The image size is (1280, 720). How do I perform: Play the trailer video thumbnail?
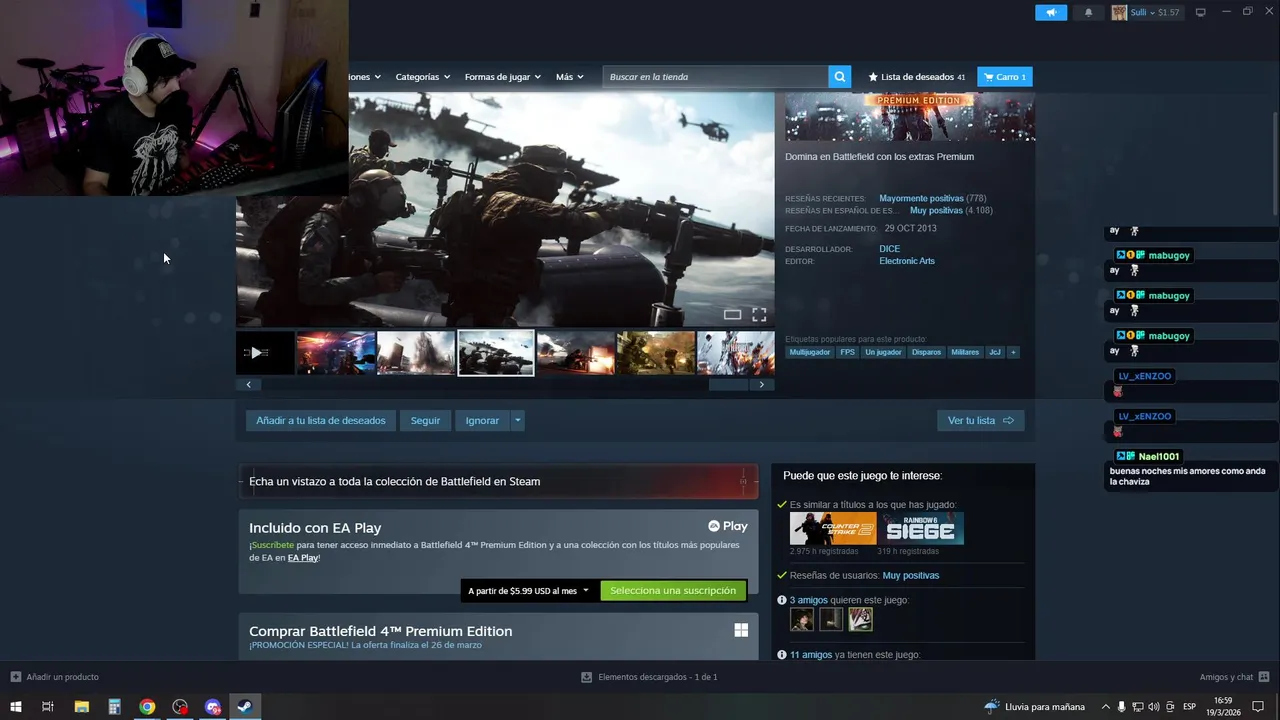[265, 353]
